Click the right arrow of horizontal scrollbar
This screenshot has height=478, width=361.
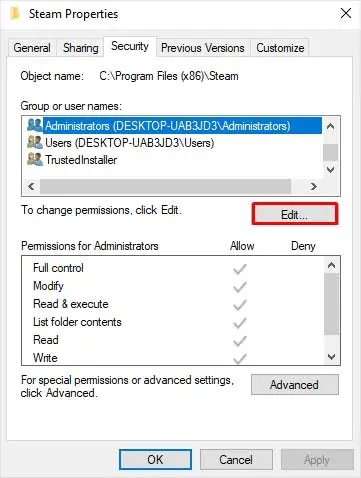point(313,186)
